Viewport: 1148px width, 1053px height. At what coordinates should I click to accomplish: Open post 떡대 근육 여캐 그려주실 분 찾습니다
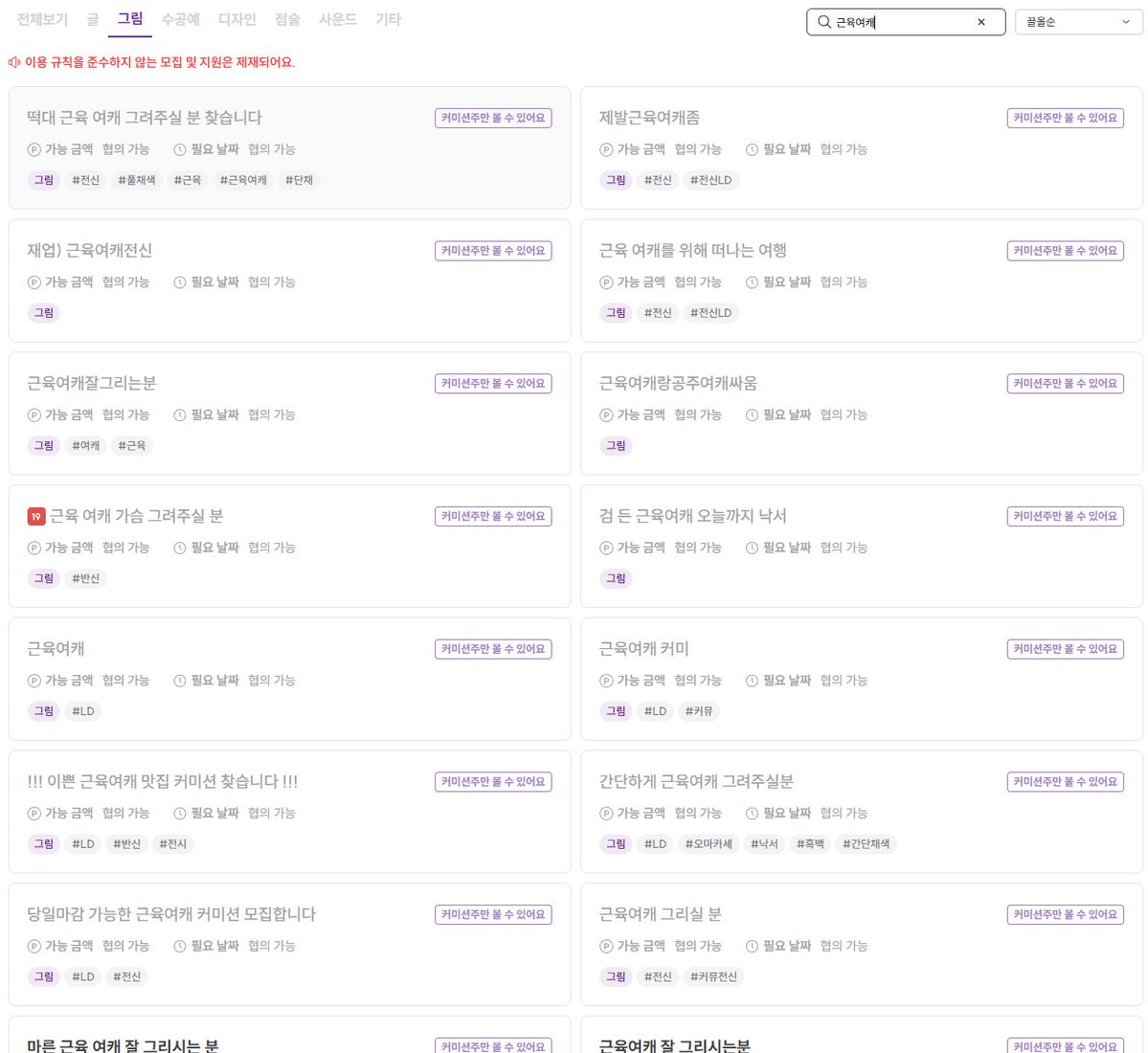click(145, 117)
